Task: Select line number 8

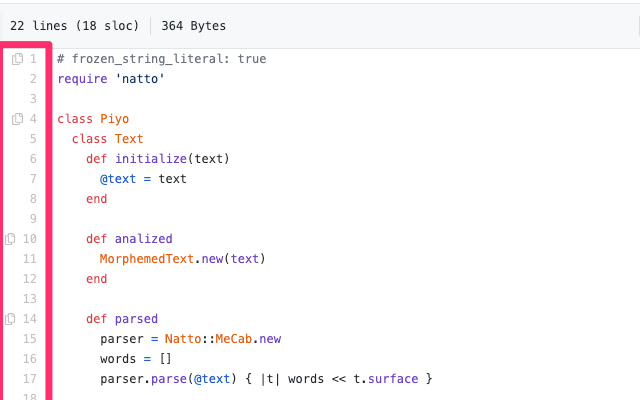Action: [x=33, y=199]
